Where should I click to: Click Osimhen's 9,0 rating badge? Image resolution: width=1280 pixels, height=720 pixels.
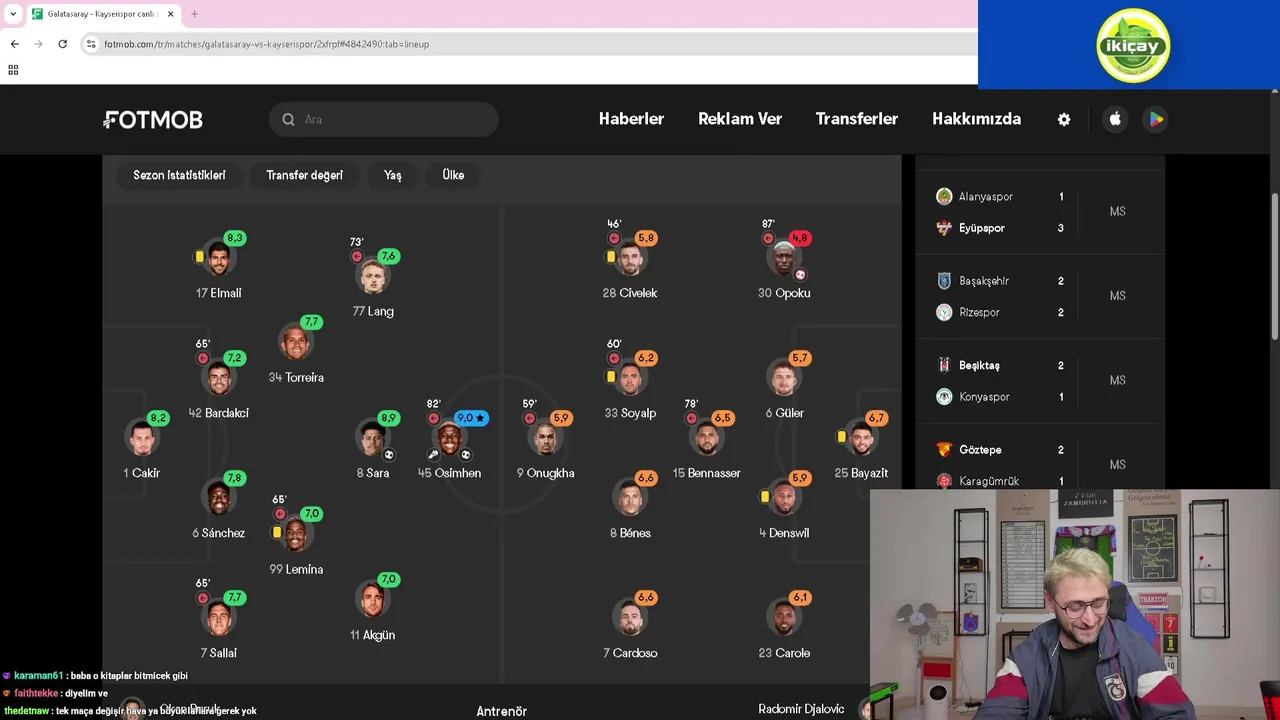[471, 418]
